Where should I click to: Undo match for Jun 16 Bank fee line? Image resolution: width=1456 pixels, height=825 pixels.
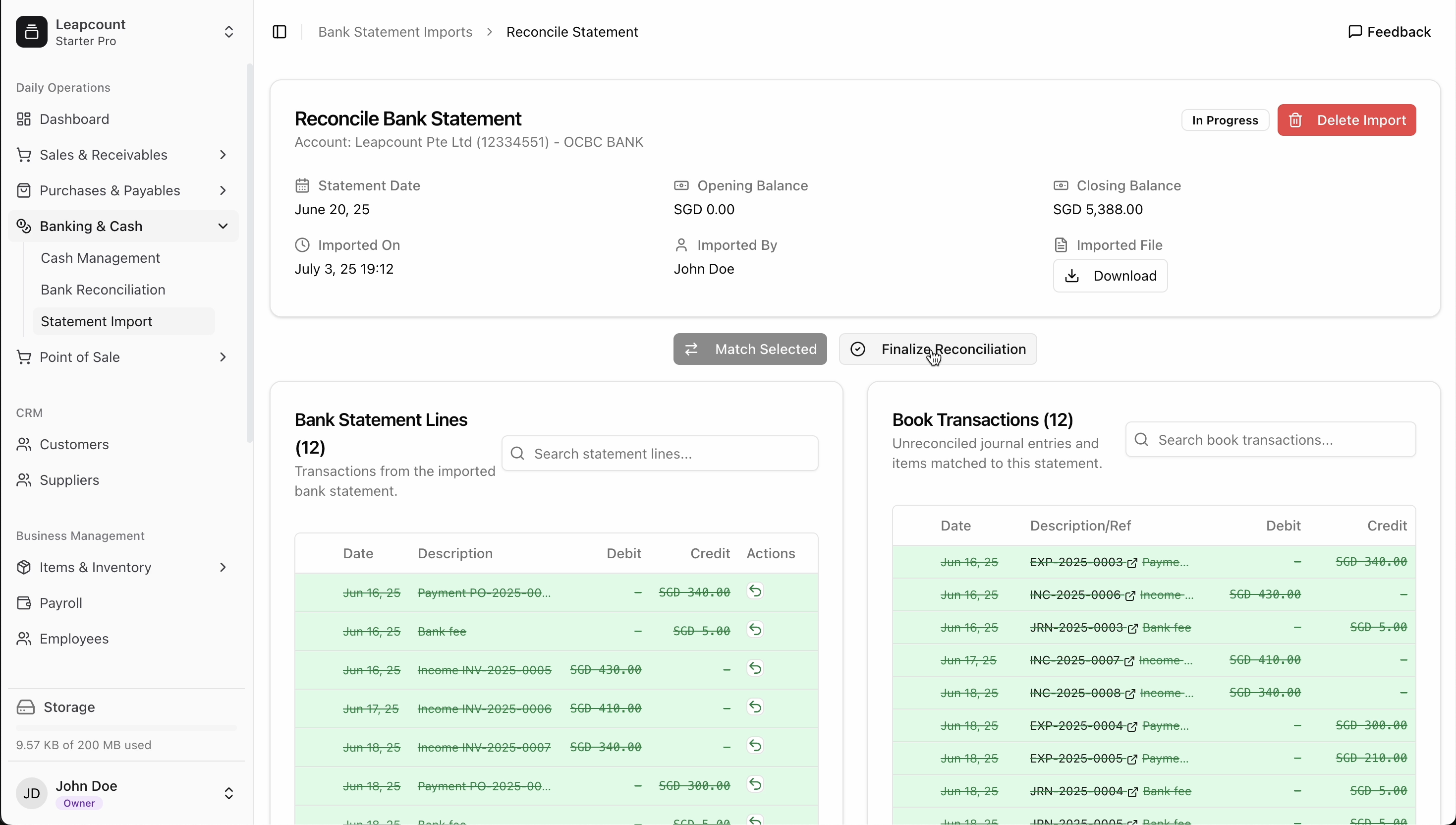tap(755, 630)
